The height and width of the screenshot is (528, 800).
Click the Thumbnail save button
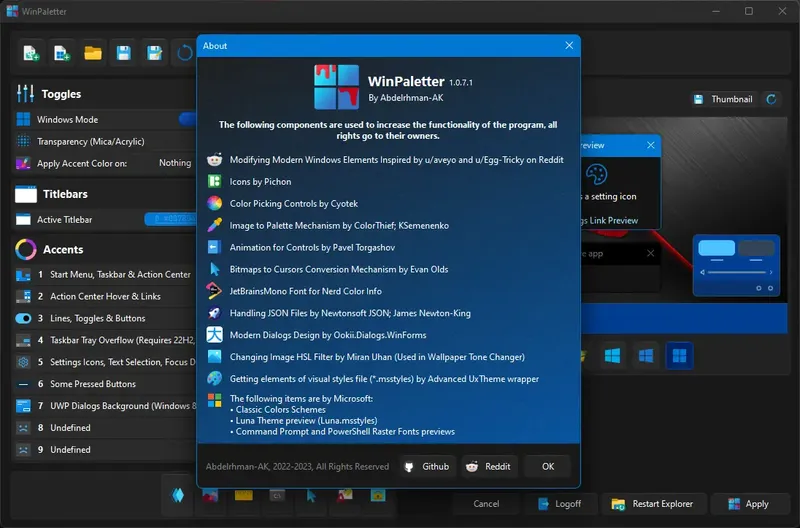723,99
